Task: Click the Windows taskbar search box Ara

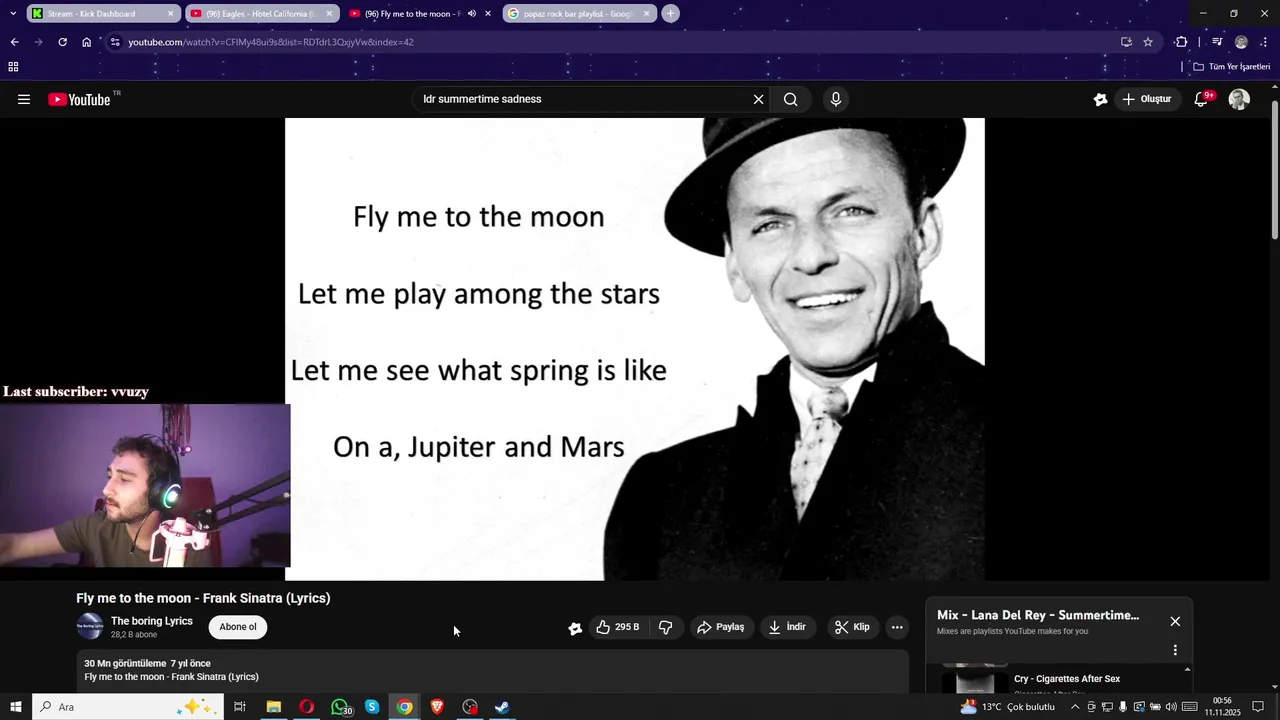Action: coord(128,707)
